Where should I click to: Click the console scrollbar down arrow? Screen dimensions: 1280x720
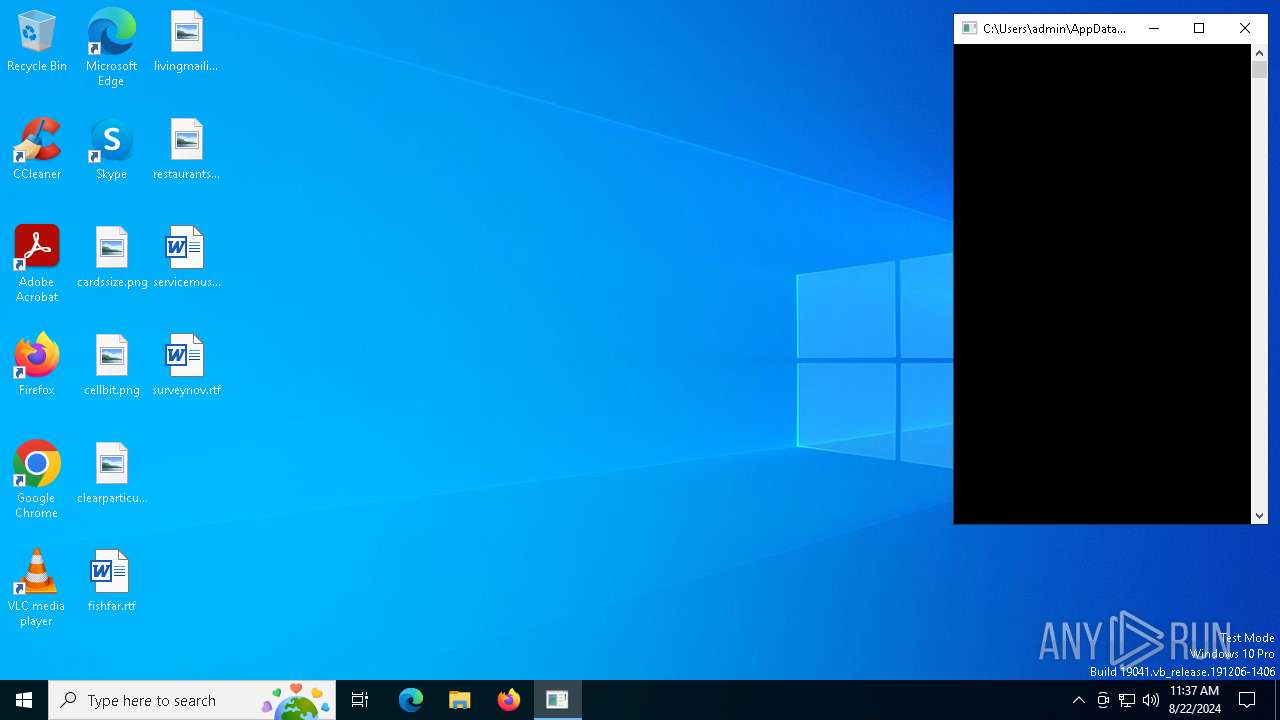(x=1259, y=516)
